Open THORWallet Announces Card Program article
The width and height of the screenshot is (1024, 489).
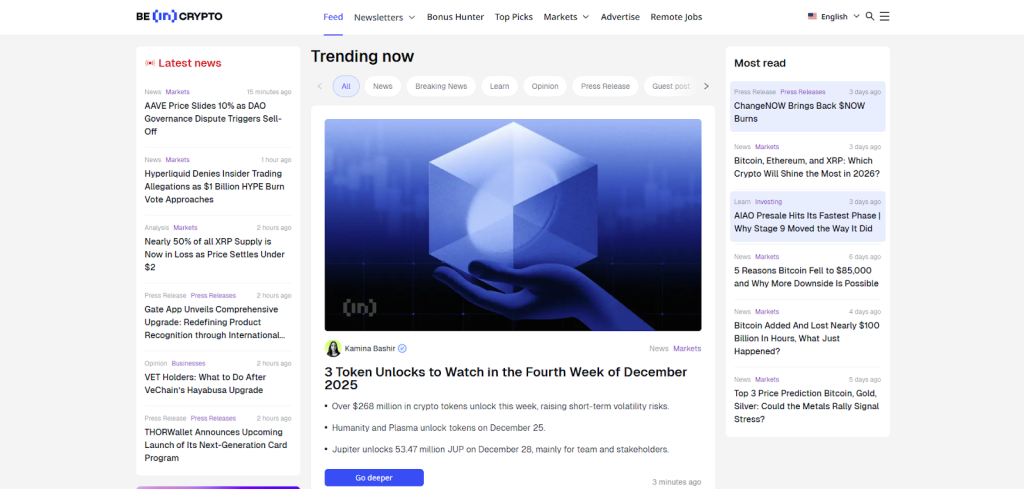(216, 445)
